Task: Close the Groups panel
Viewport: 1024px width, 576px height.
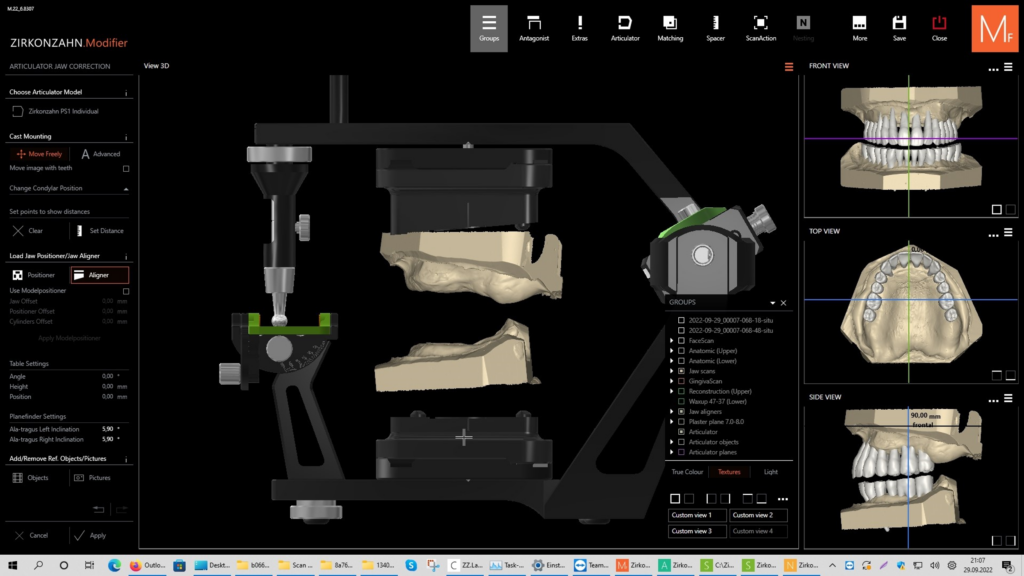Action: (x=784, y=303)
